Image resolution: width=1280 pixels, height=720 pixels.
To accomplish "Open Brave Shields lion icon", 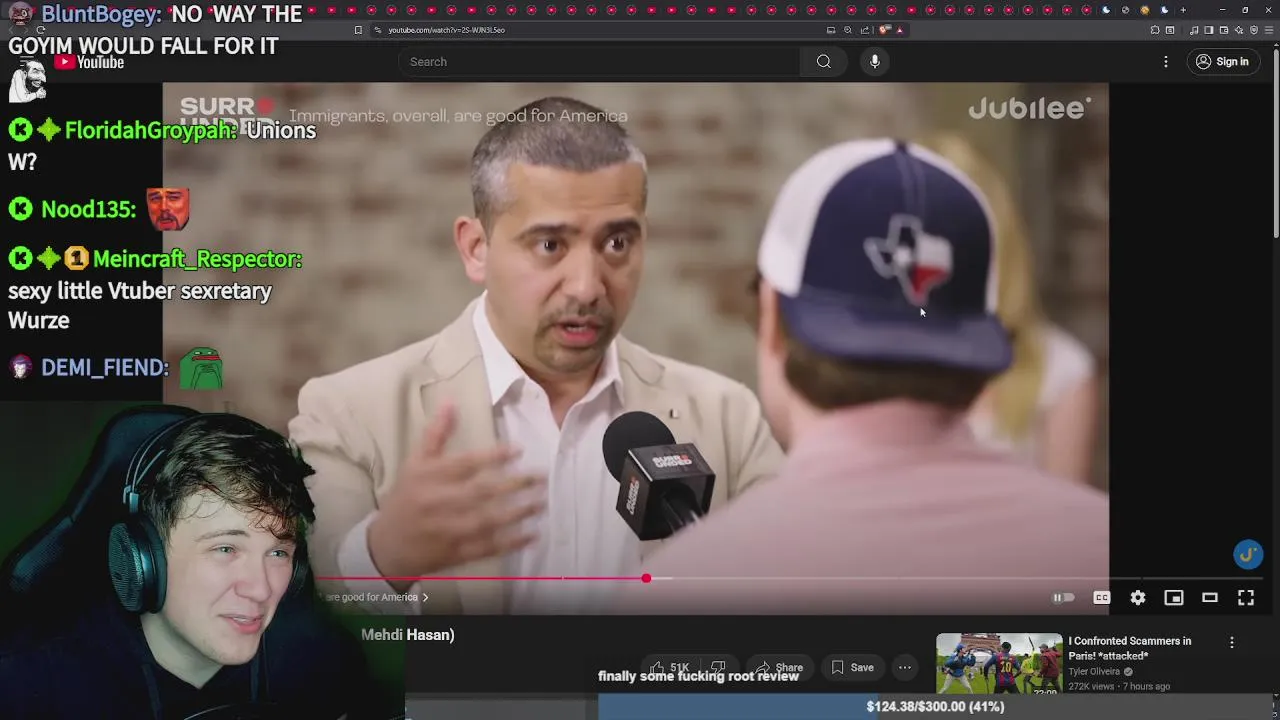I will point(884,30).
